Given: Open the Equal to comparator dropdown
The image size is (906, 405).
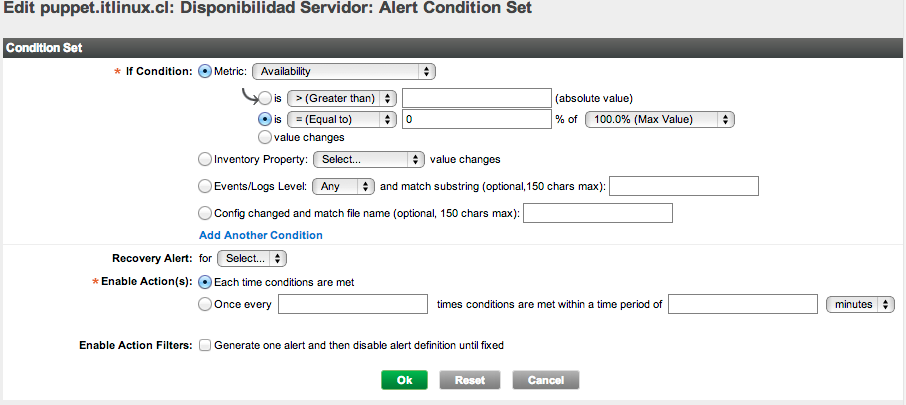Looking at the screenshot, I should click(341, 118).
